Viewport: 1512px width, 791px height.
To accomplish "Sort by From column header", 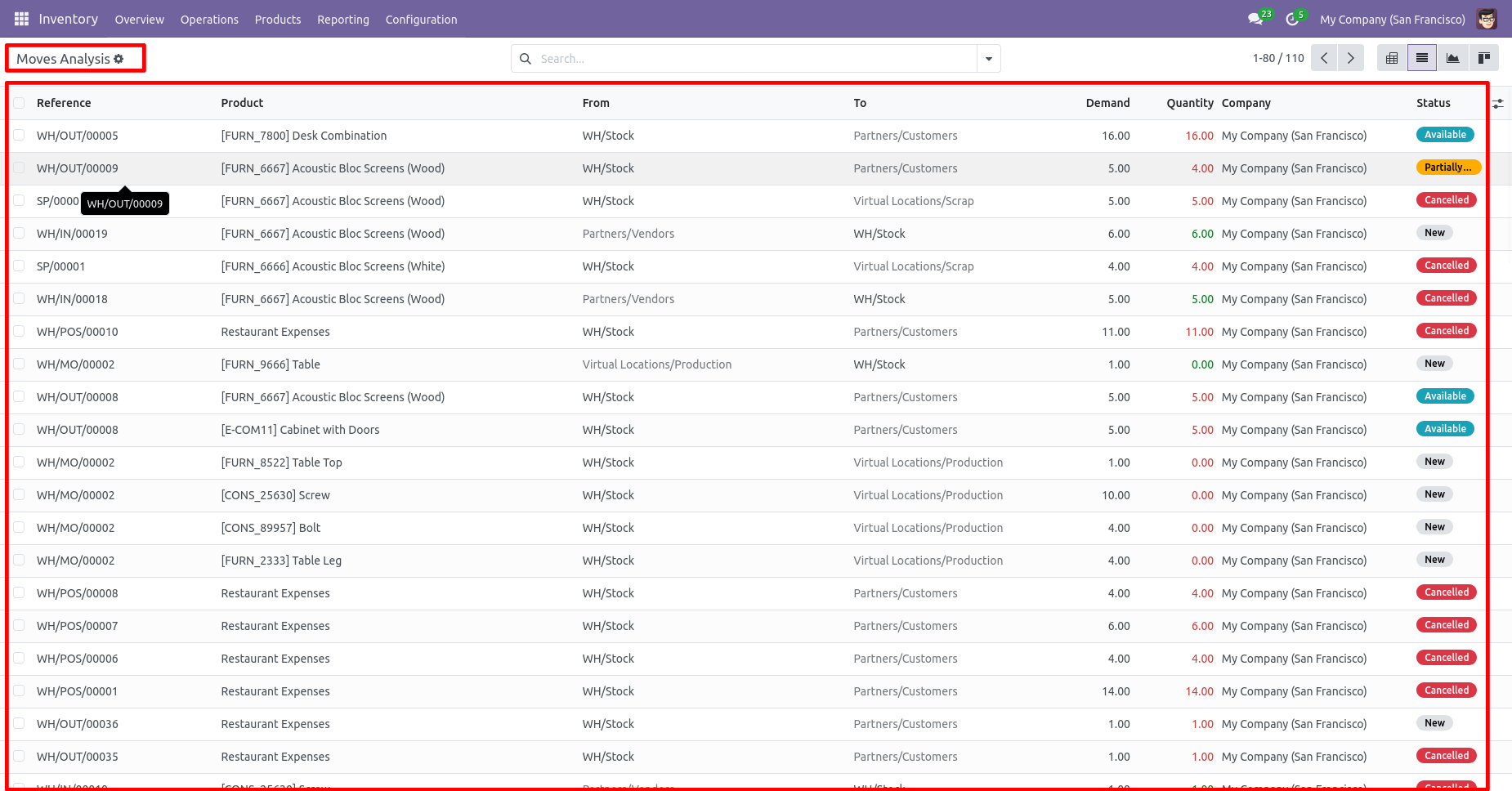I will pyautogui.click(x=596, y=103).
